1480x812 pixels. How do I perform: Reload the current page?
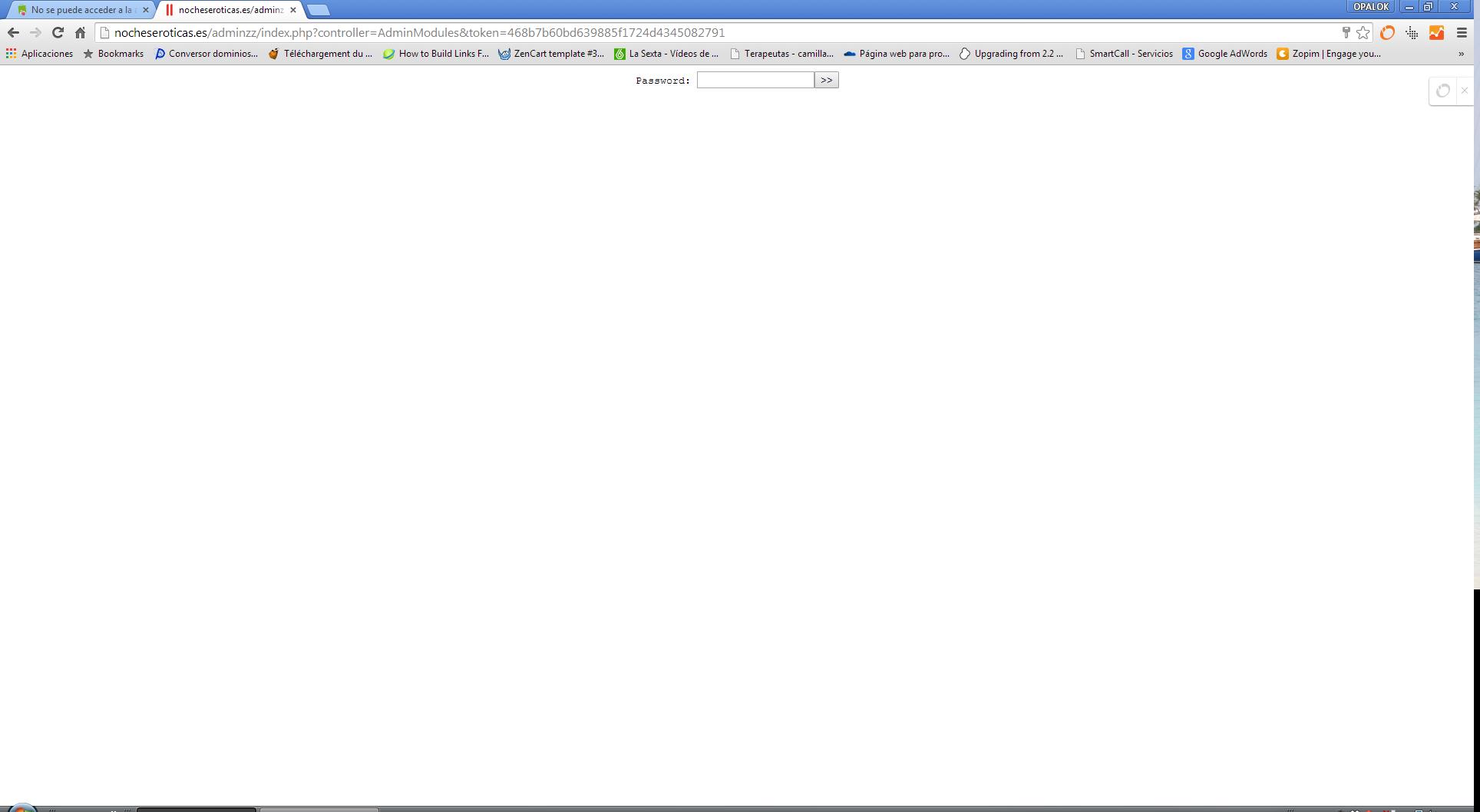(x=58, y=33)
